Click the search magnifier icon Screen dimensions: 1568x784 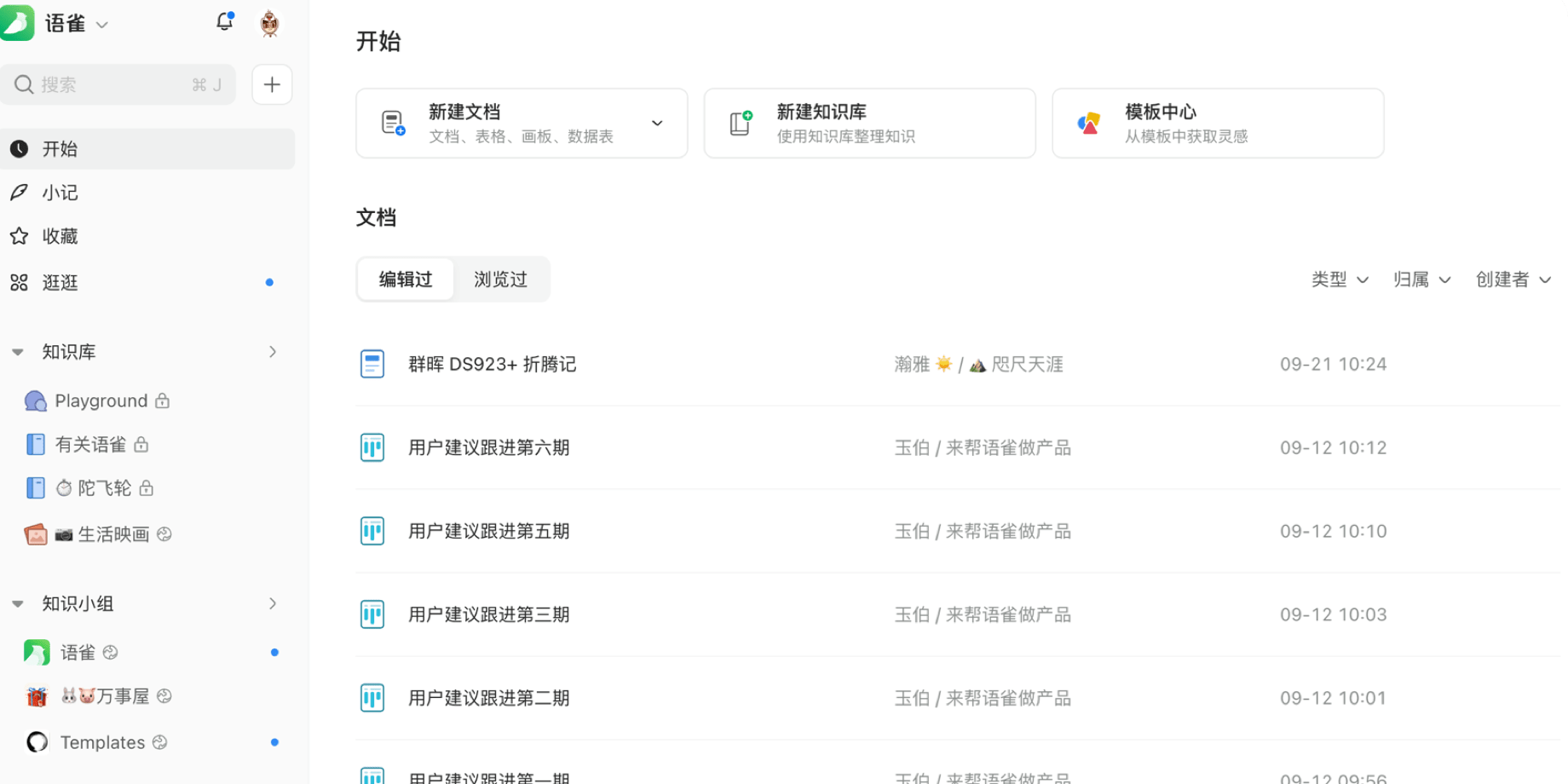(x=24, y=84)
